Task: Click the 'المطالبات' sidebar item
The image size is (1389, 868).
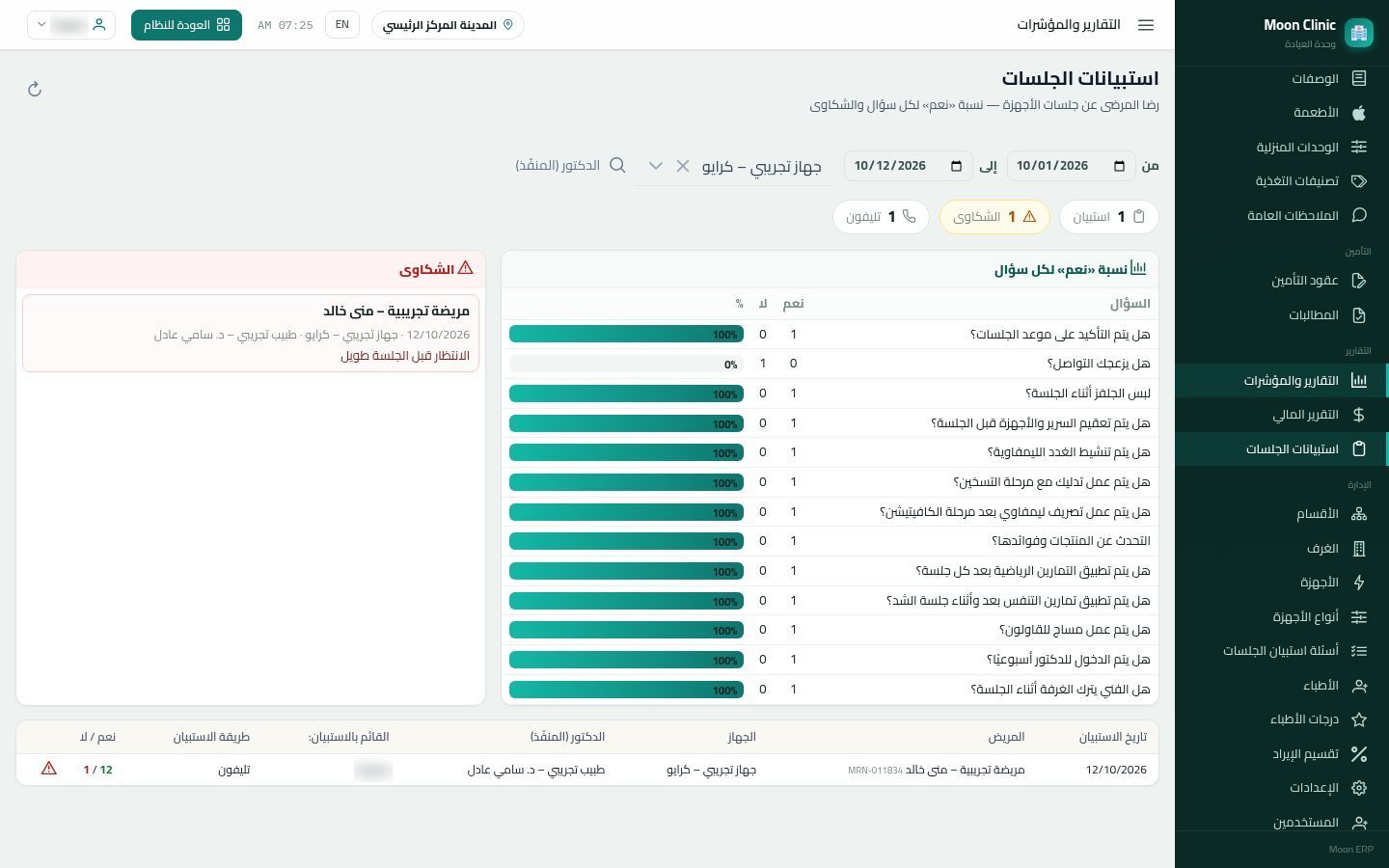Action: point(1282,315)
